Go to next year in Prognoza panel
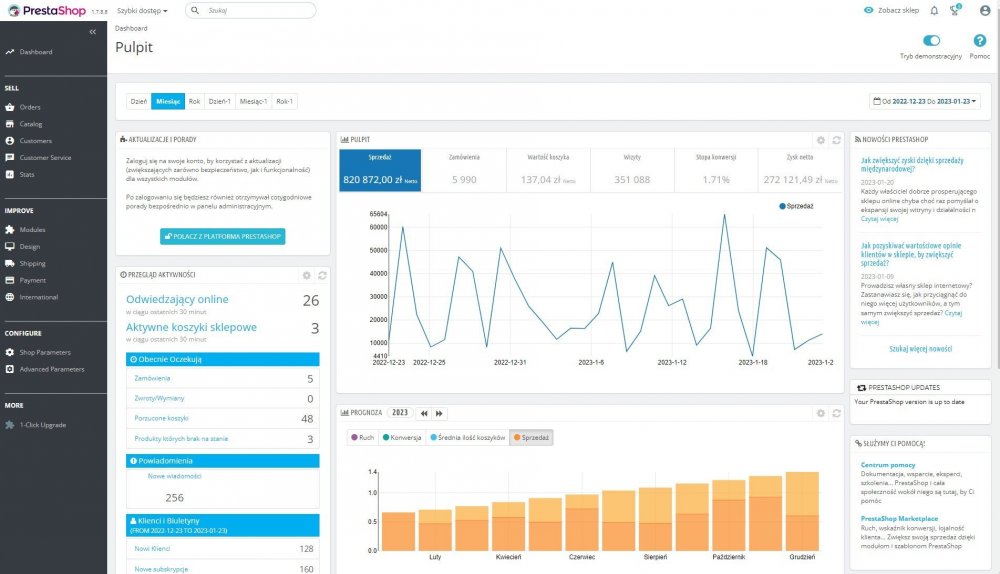This screenshot has width=1000, height=574. 439,413
